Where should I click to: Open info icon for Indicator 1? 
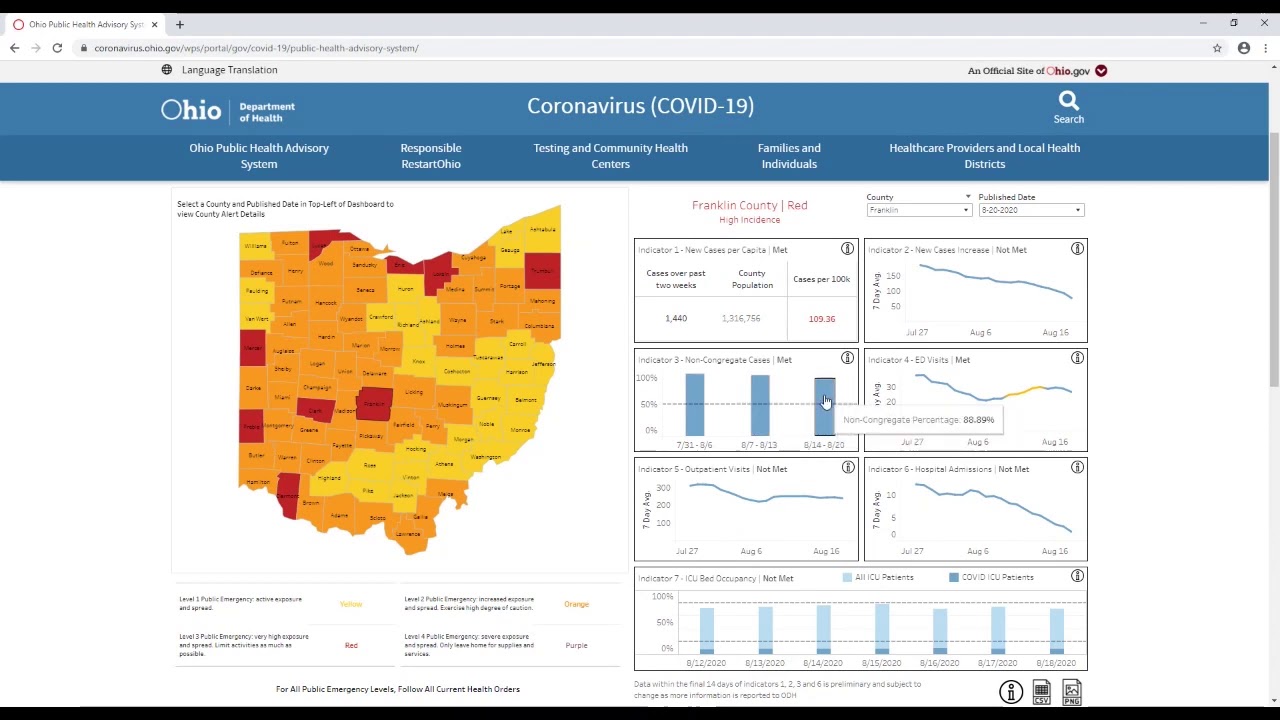click(847, 249)
